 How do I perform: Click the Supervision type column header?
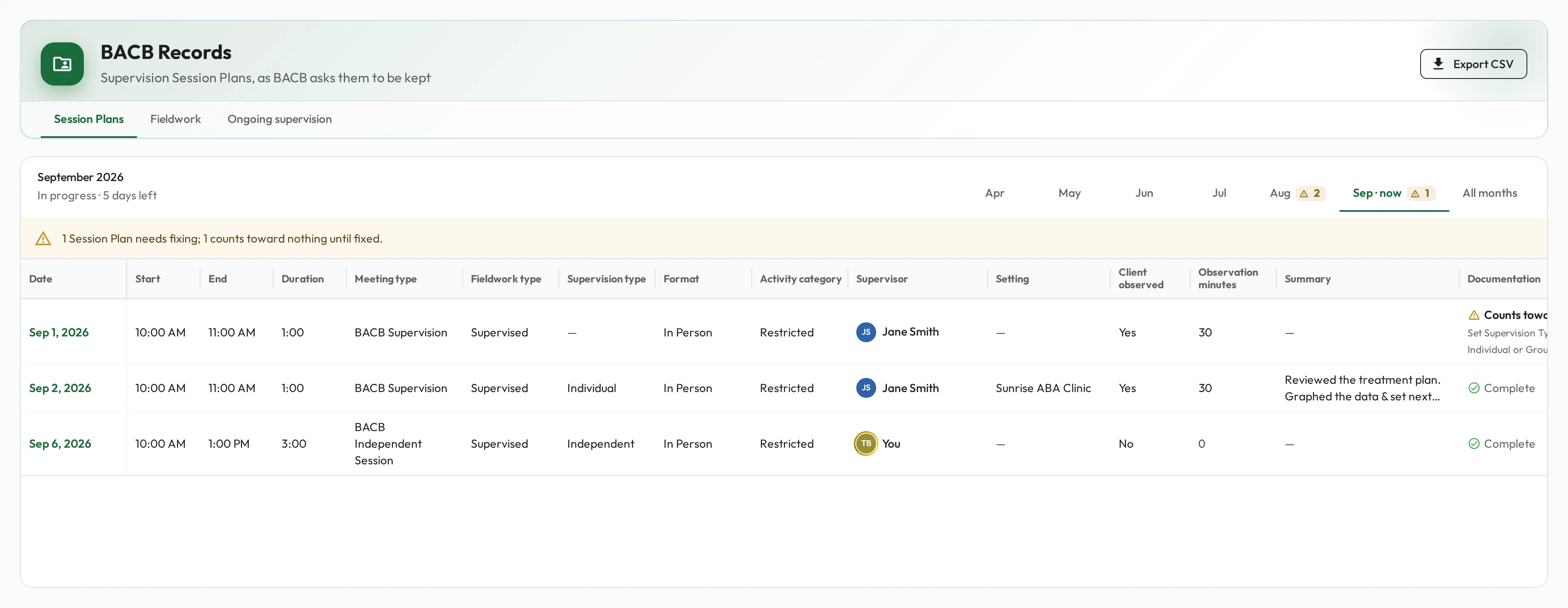point(606,279)
